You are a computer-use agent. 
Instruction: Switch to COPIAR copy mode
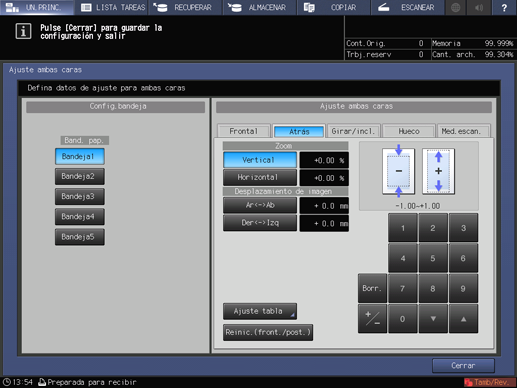[333, 7]
